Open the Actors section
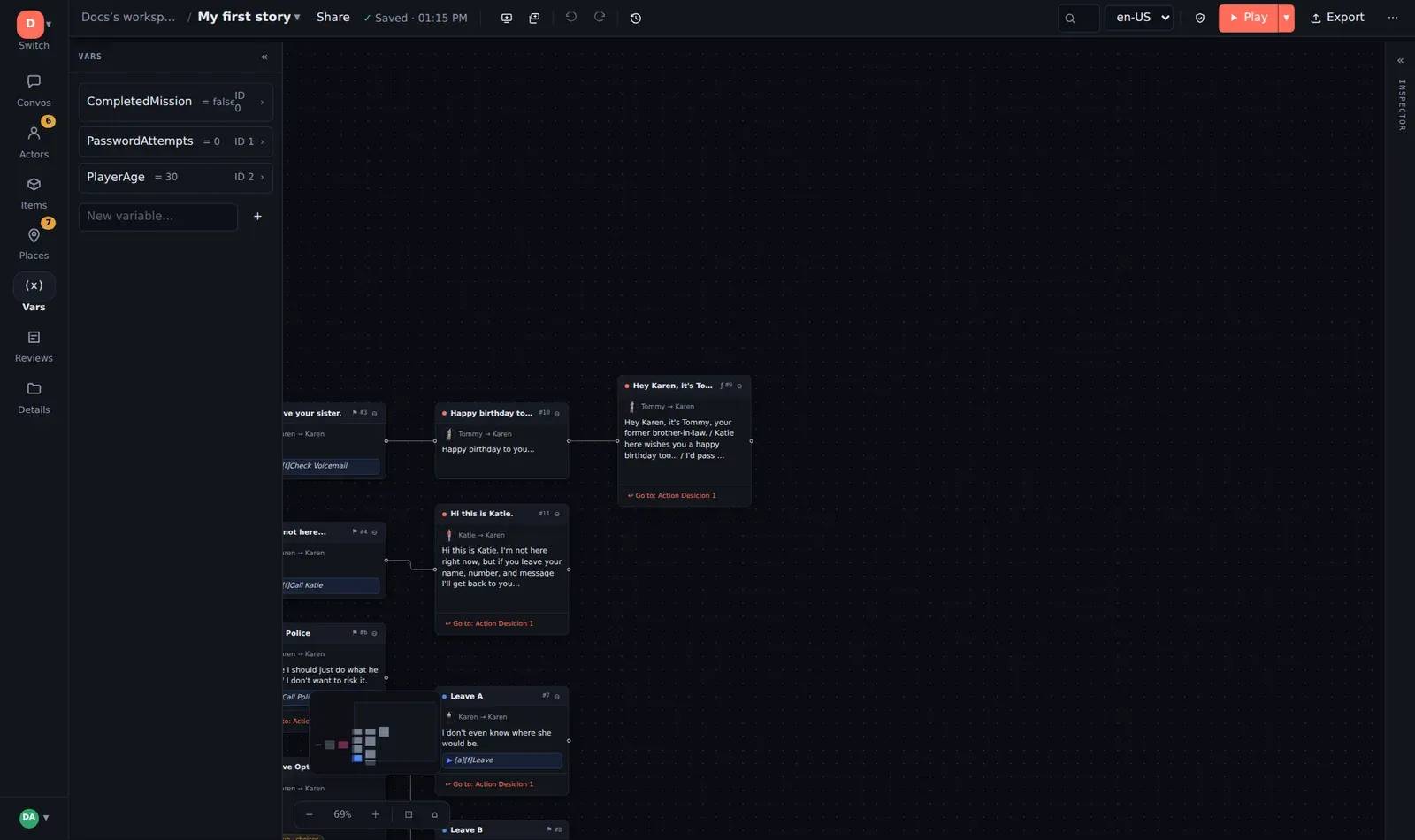 point(34,141)
